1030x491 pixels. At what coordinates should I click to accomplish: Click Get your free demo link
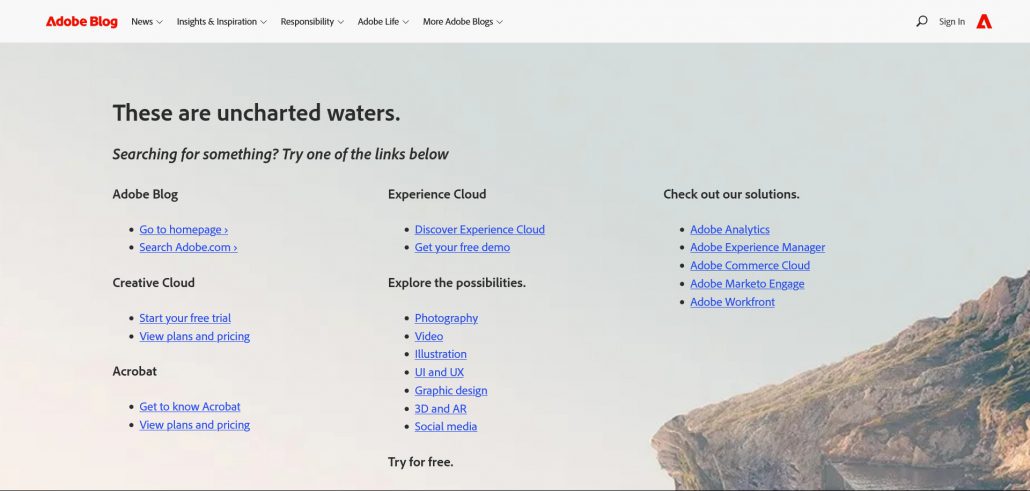point(462,248)
